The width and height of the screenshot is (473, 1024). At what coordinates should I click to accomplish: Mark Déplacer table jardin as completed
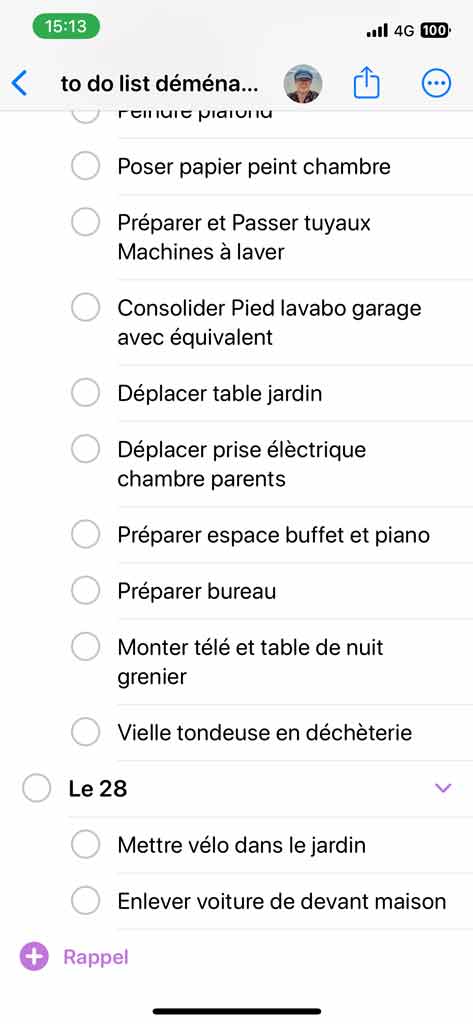[85, 394]
